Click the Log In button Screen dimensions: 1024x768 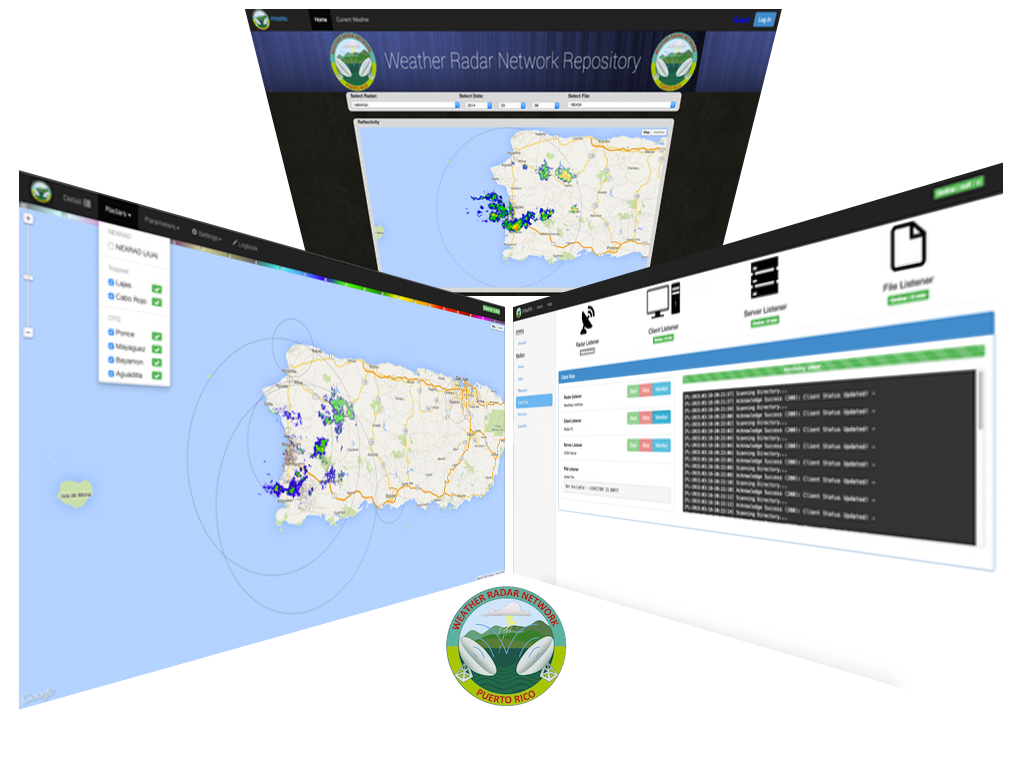[765, 20]
